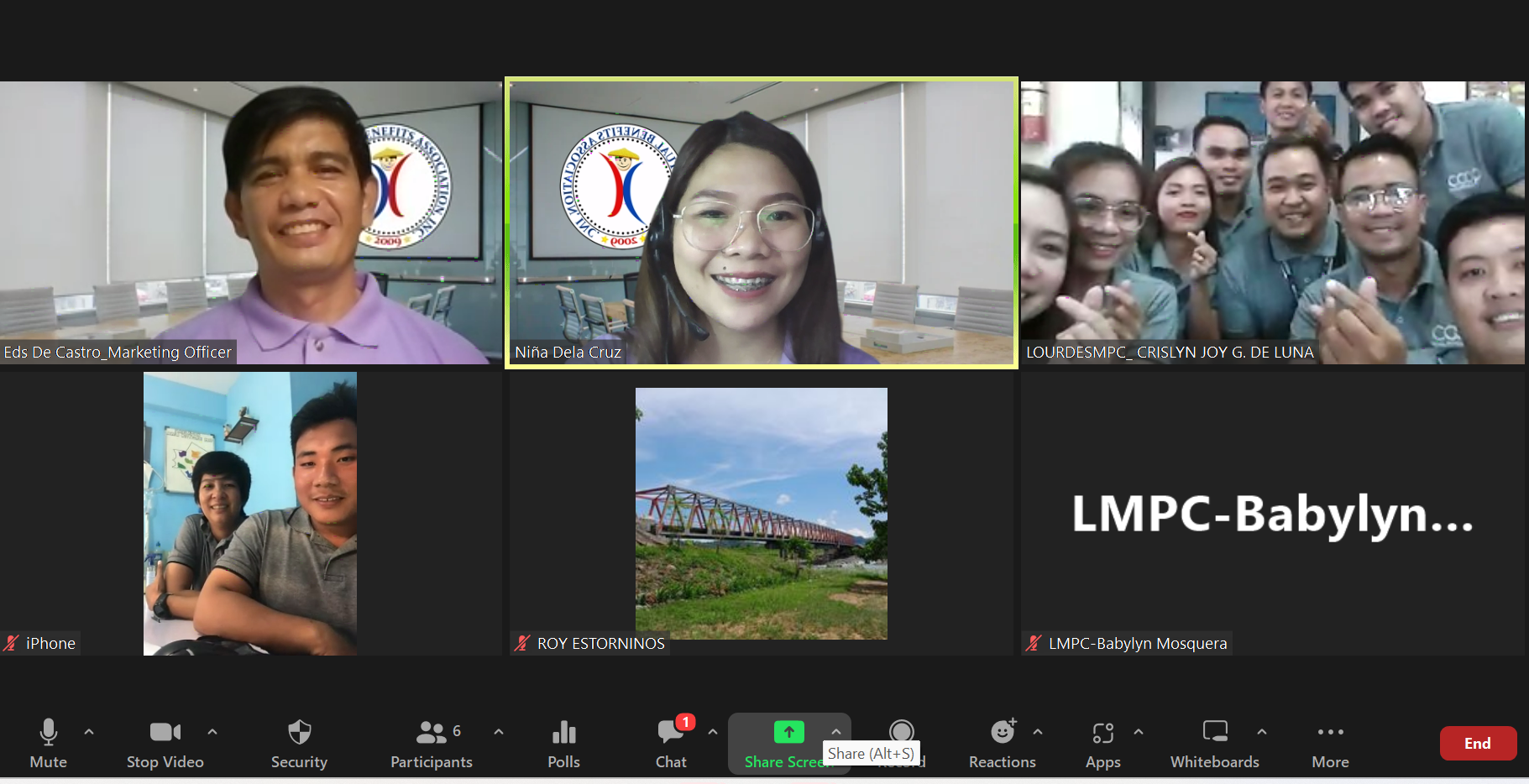Click the 'Eds De Castro_Marketing Officer' name label
Image resolution: width=1529 pixels, height=784 pixels.
118,353
